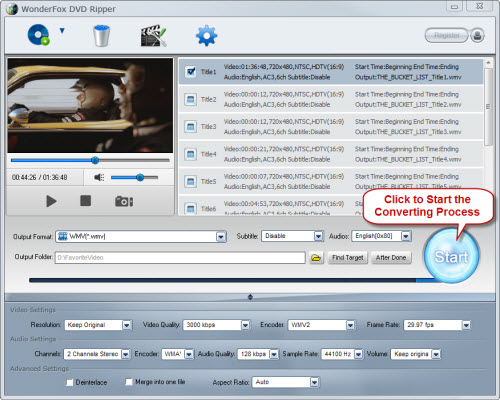Screen dimensions: 500x400
Task: Open the Audio Quality 128 kbps dropdown
Action: (x=274, y=354)
